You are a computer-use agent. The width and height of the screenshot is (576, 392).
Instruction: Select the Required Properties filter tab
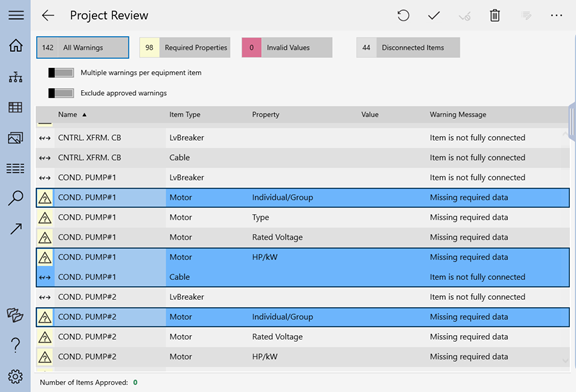pyautogui.click(x=185, y=47)
